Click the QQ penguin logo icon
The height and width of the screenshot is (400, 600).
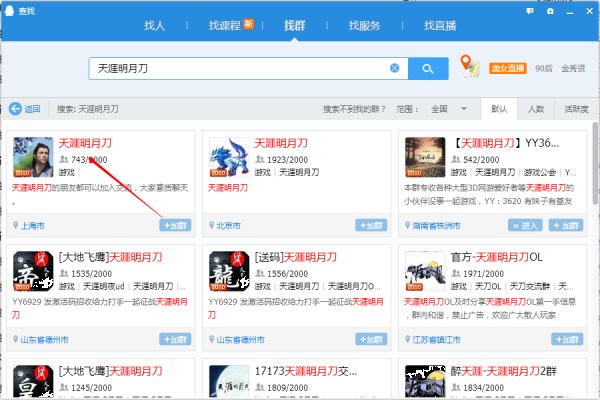pyautogui.click(x=9, y=11)
